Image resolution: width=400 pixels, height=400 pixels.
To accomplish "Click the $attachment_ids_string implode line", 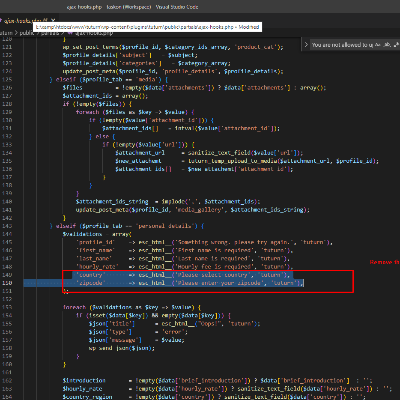I will click(168, 202).
